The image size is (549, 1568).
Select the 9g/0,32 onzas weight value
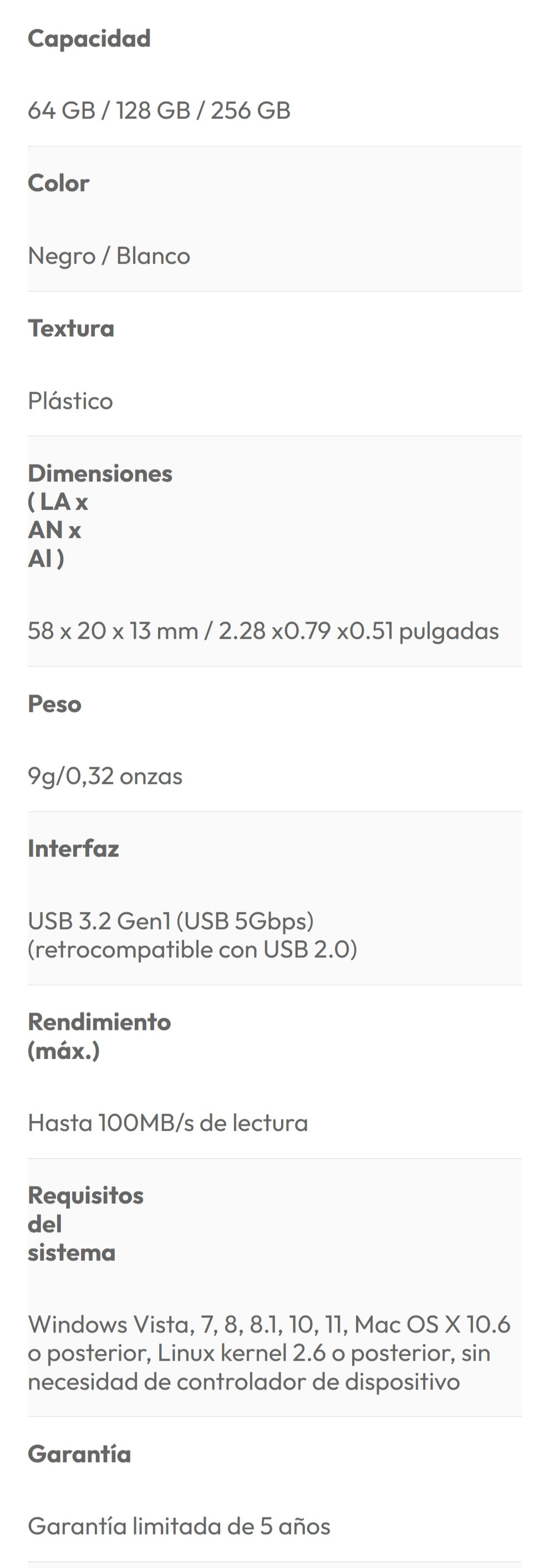105,776
